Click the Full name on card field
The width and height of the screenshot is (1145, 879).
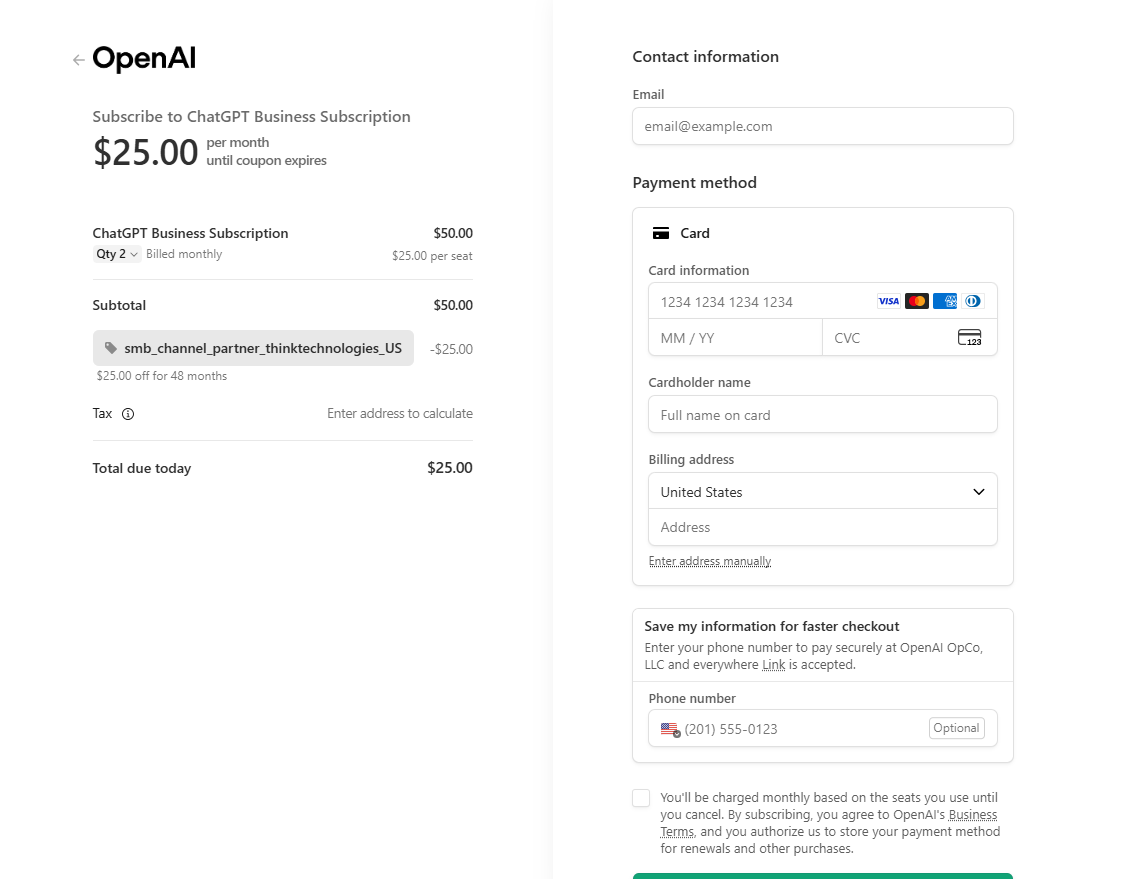coord(823,415)
